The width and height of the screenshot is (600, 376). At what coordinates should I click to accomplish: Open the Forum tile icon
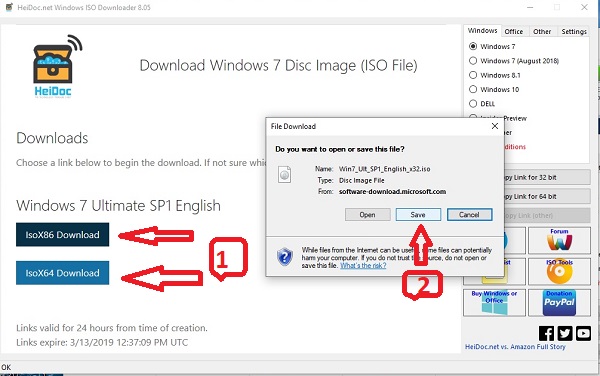point(559,240)
